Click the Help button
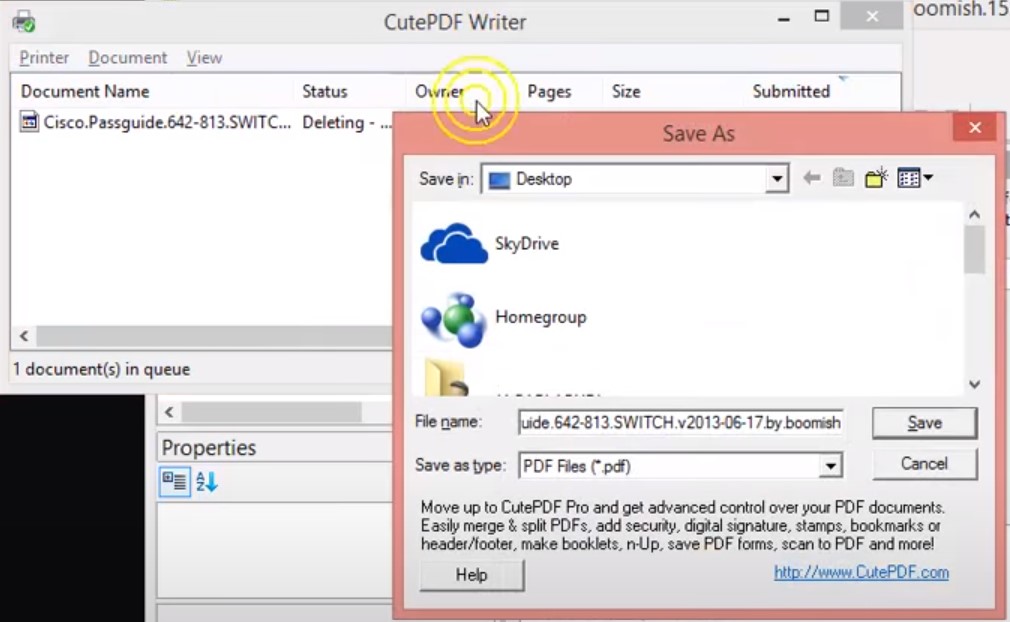Viewport: 1010px width, 622px height. 472,575
